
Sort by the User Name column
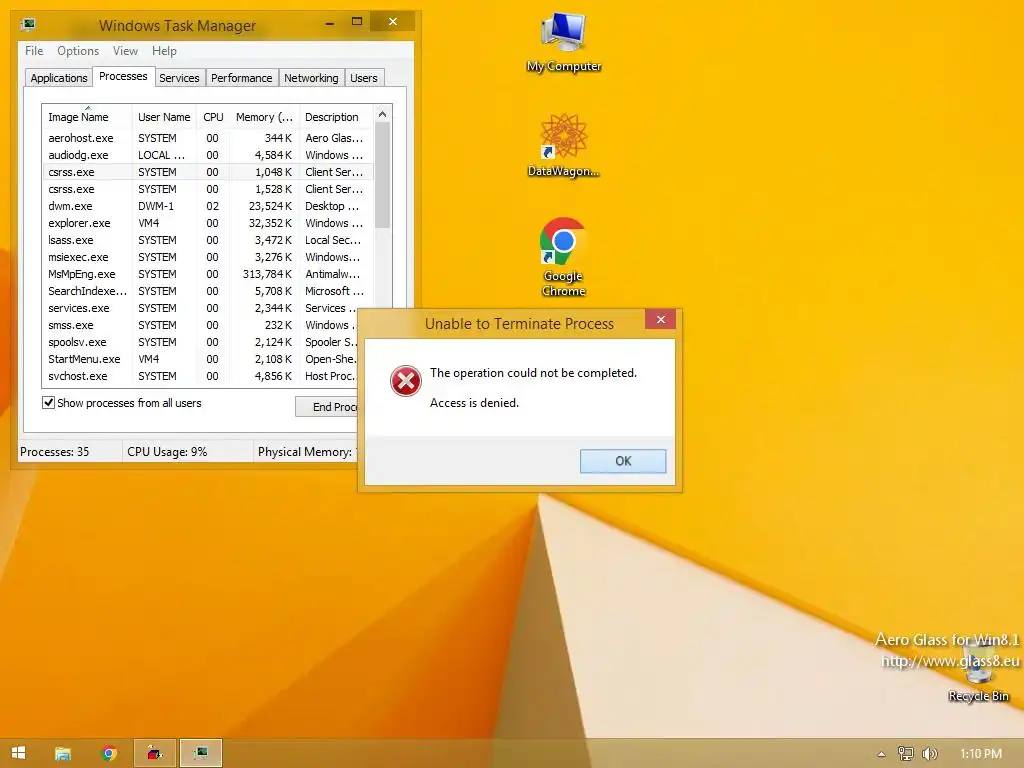164,117
